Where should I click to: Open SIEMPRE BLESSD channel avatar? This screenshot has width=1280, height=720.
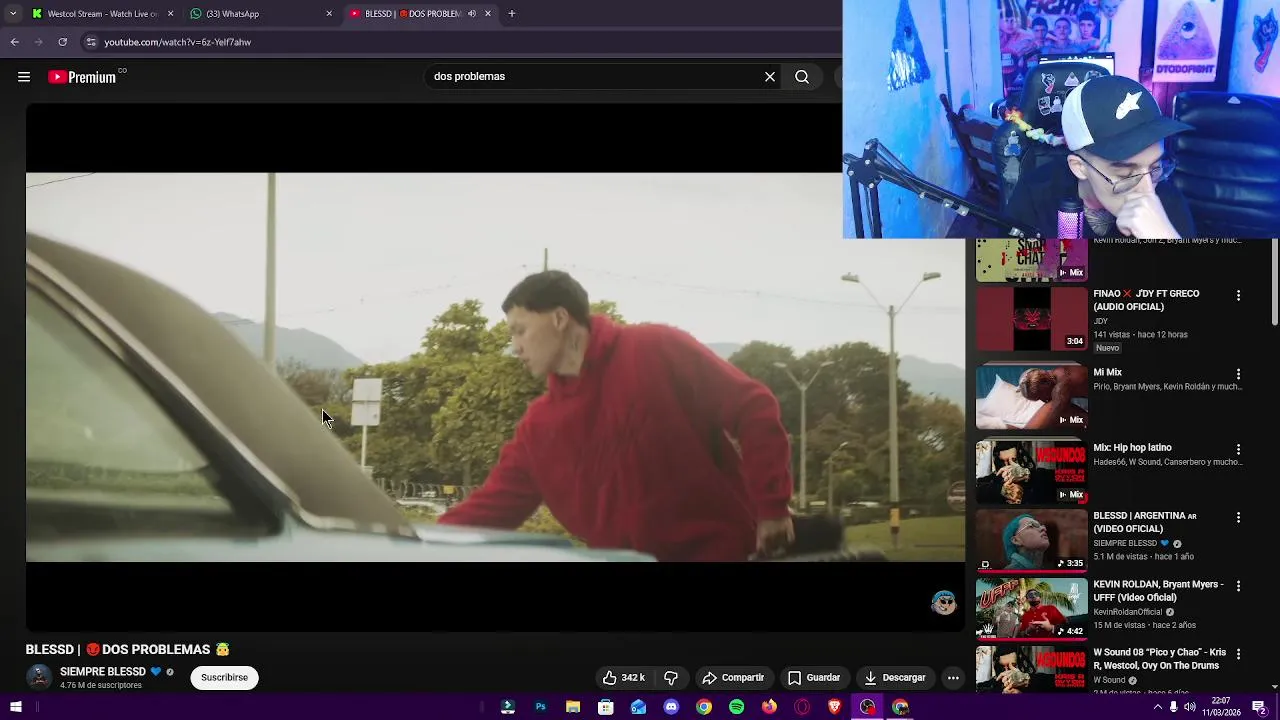[x=39, y=677]
